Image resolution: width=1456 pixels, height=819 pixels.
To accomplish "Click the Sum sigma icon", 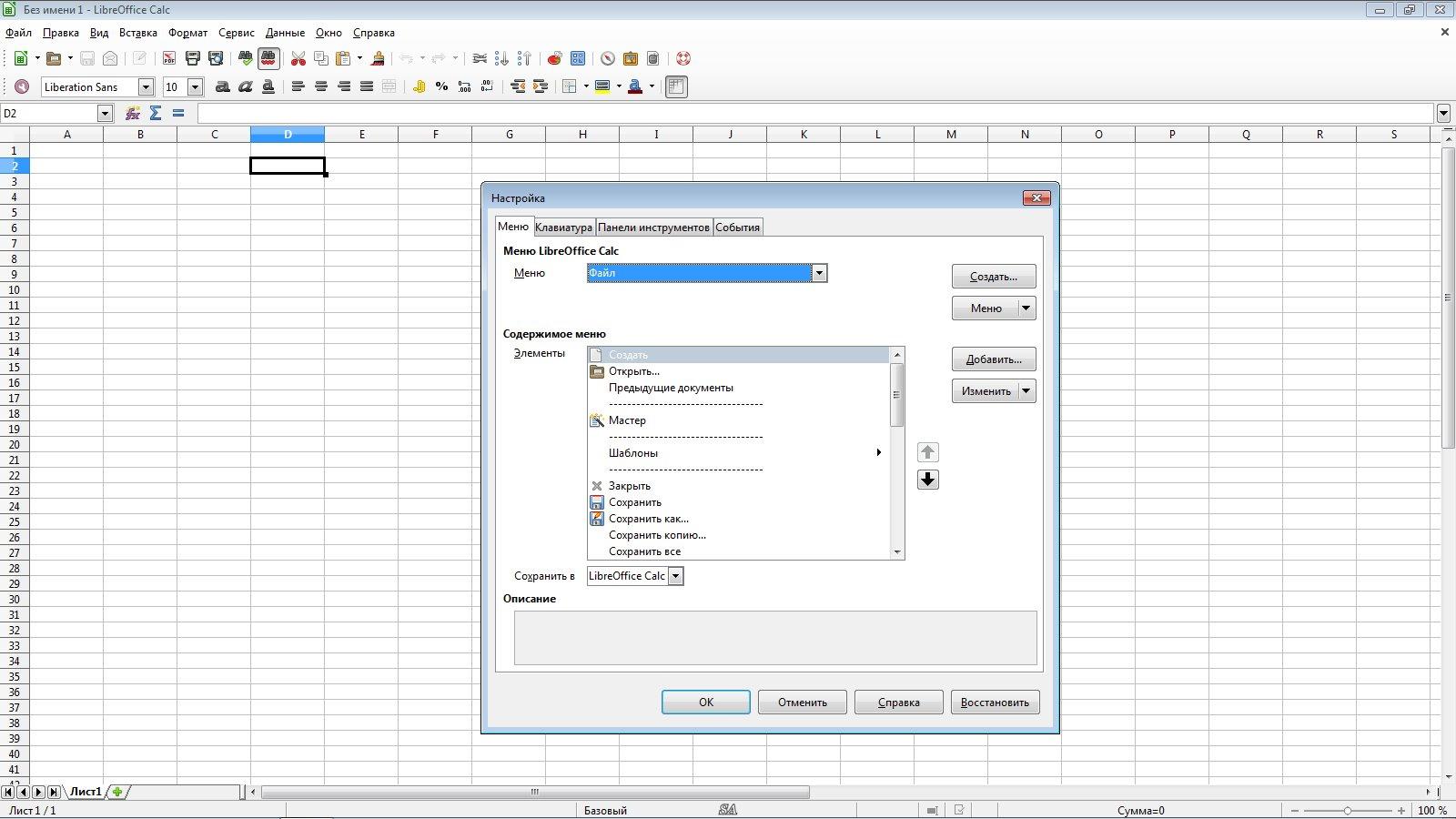I will point(156,113).
